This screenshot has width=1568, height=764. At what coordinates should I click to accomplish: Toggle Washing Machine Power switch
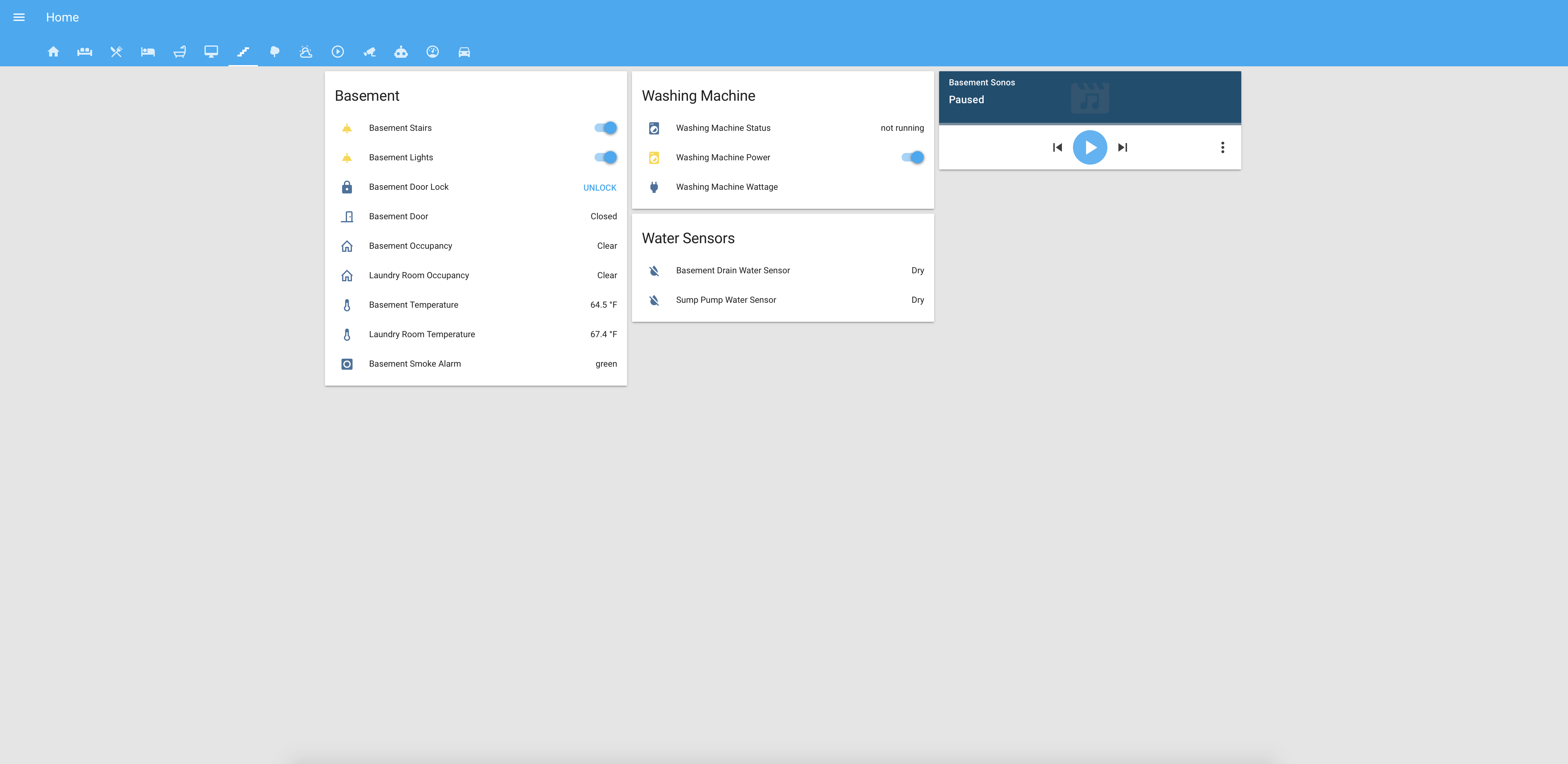coord(912,157)
